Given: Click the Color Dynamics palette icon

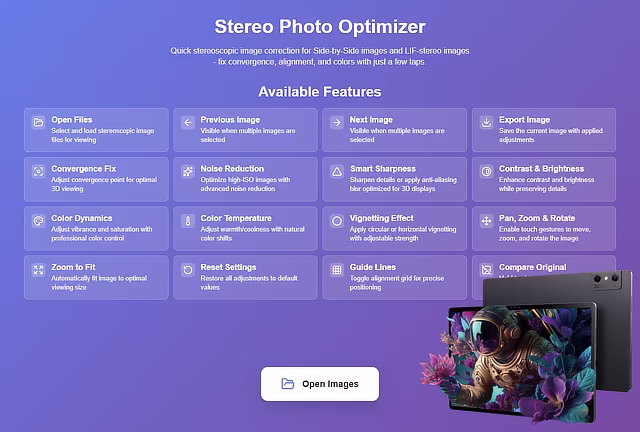Looking at the screenshot, I should [38, 221].
